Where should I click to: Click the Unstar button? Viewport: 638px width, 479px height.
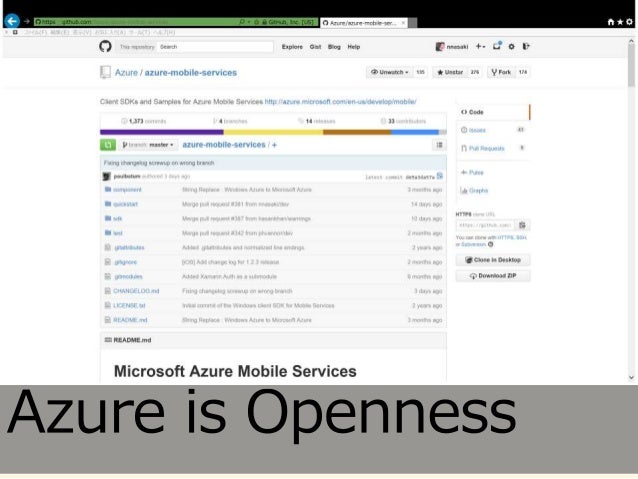click(x=450, y=72)
